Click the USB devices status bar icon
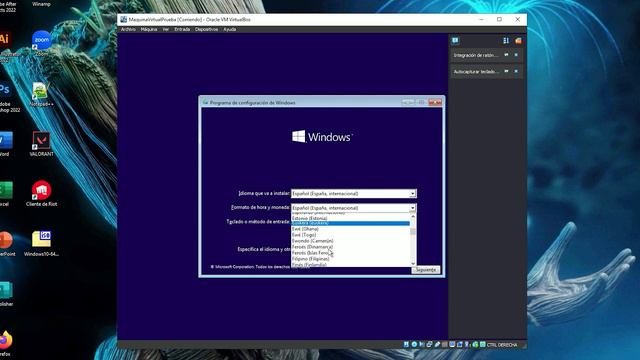 point(437,344)
